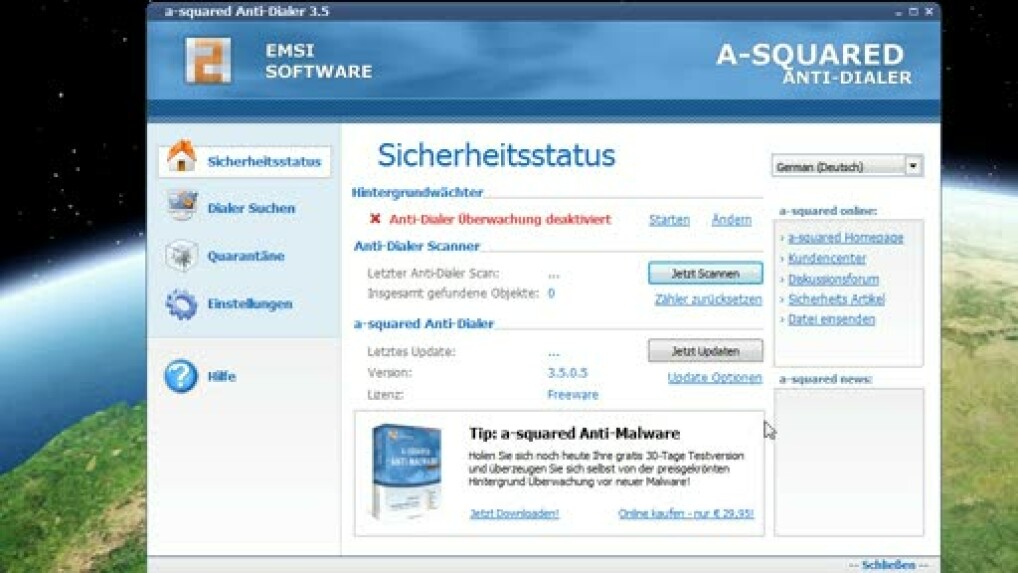This screenshot has height=573, width=1018.
Task: Click the Quarantäne box icon
Action: (x=181, y=255)
